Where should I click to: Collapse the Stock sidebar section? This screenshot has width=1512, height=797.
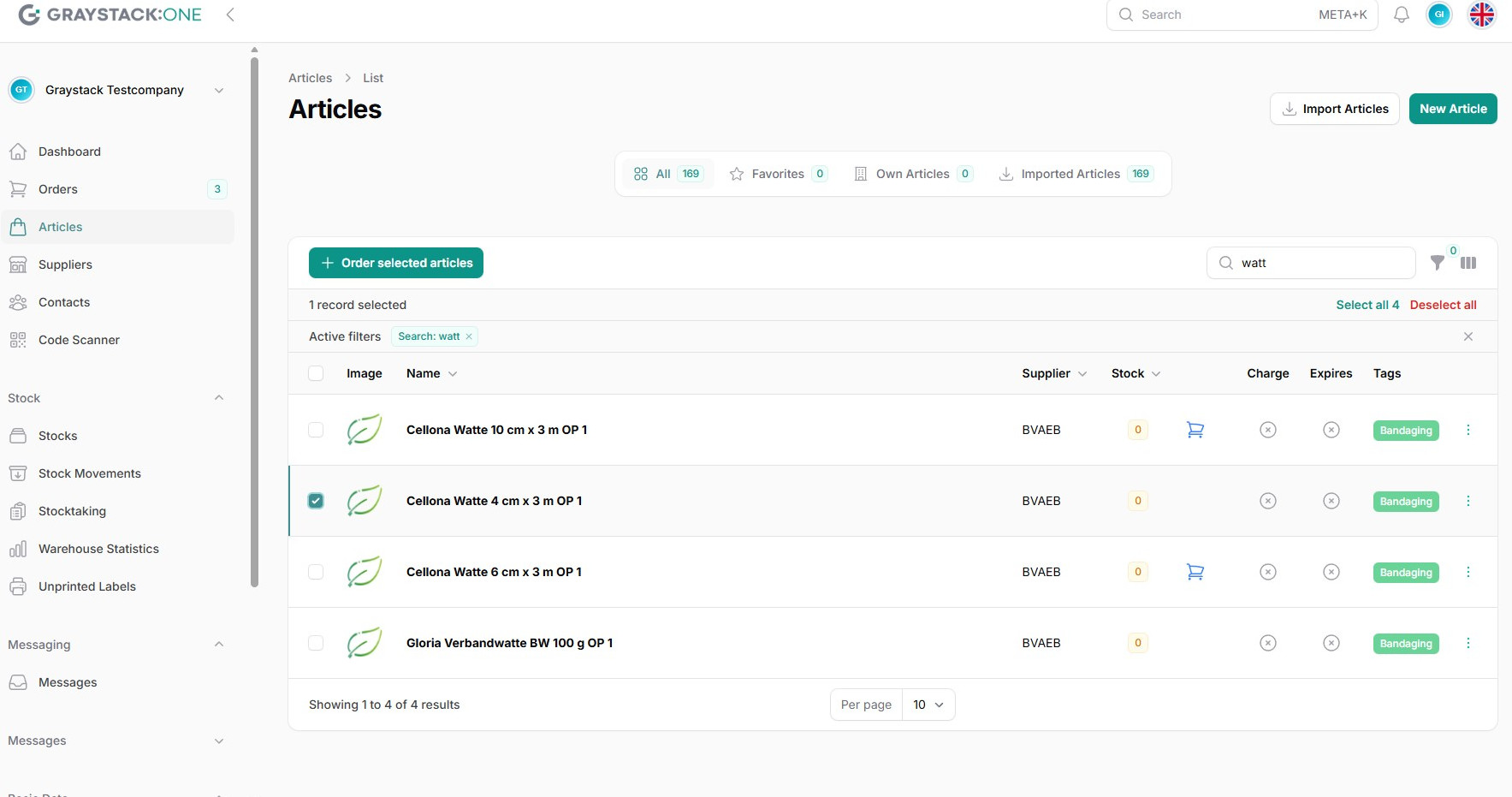tap(219, 398)
